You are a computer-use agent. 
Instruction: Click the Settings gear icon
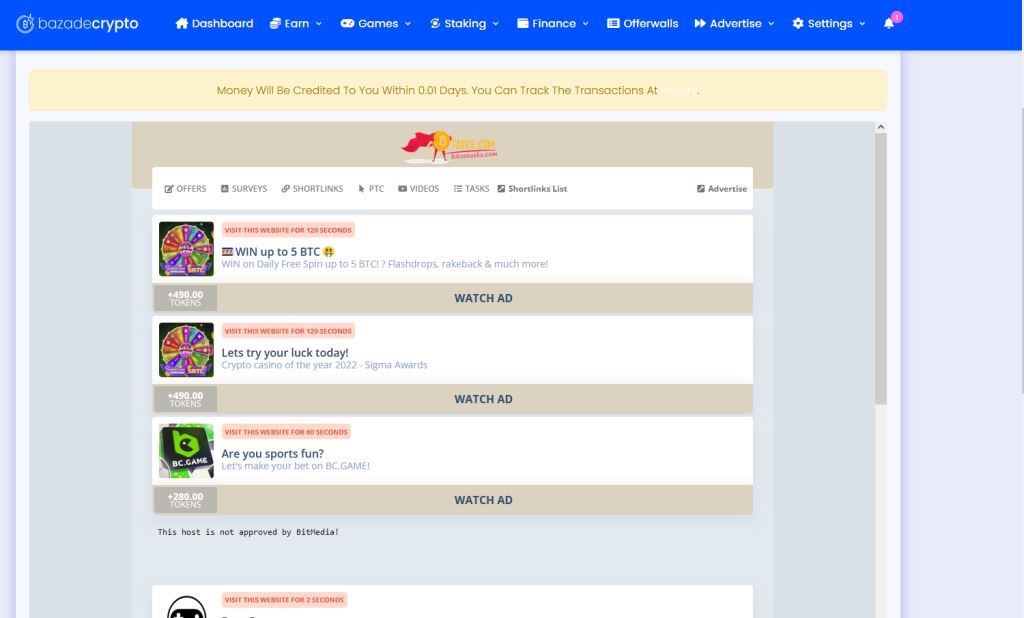(x=798, y=24)
